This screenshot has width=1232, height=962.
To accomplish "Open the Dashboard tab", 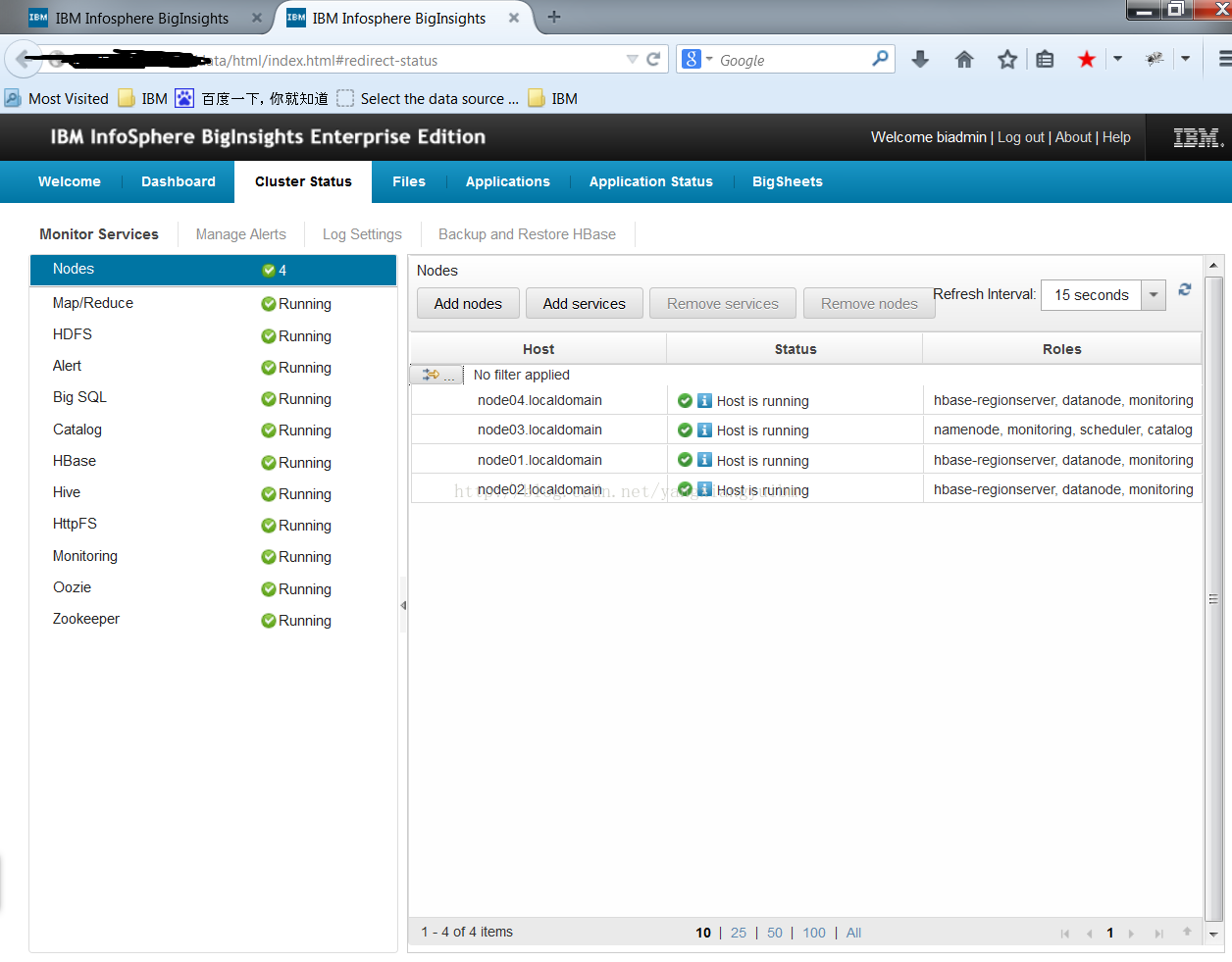I will coord(179,181).
